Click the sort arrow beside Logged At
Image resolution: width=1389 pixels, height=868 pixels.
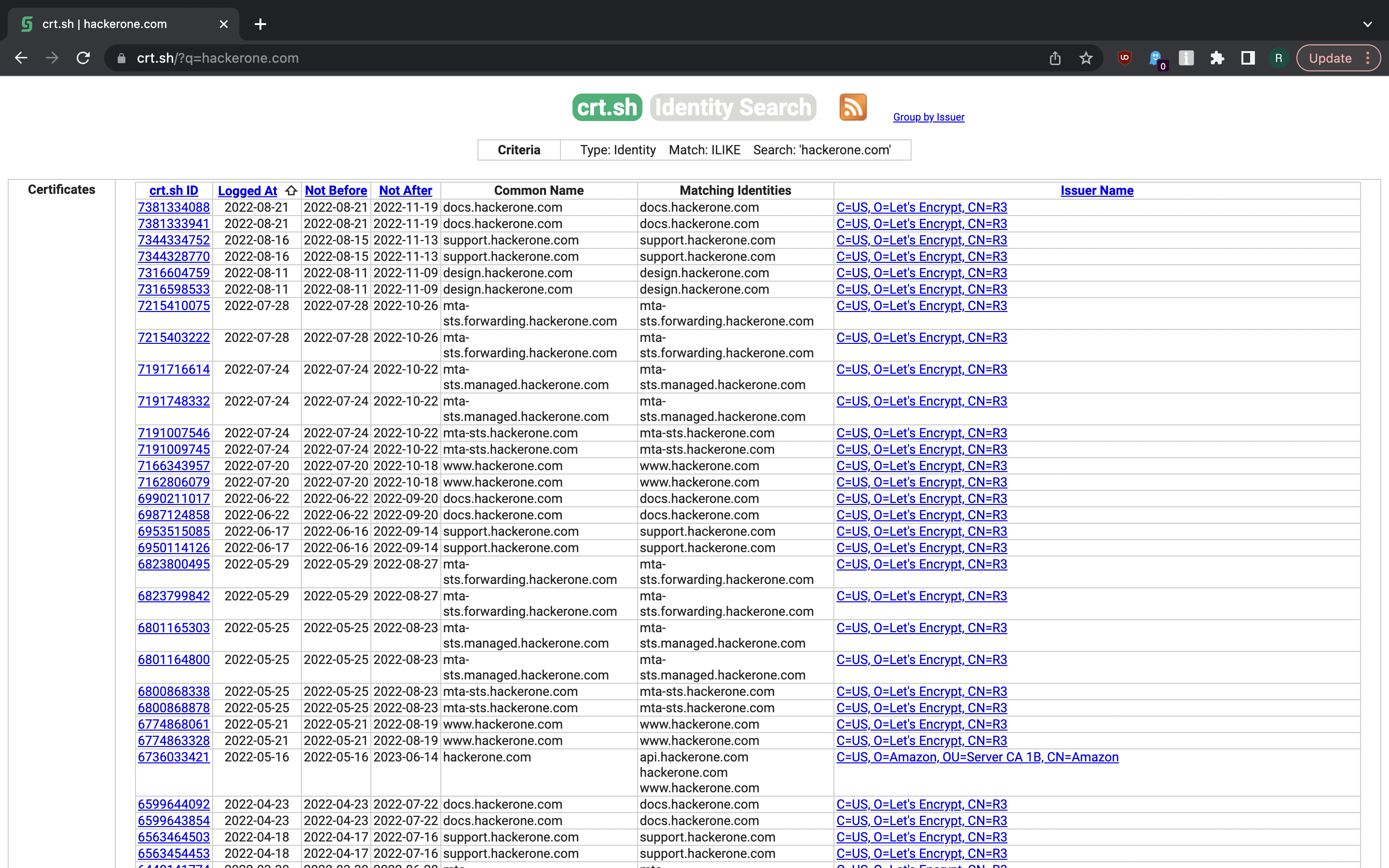pos(291,190)
